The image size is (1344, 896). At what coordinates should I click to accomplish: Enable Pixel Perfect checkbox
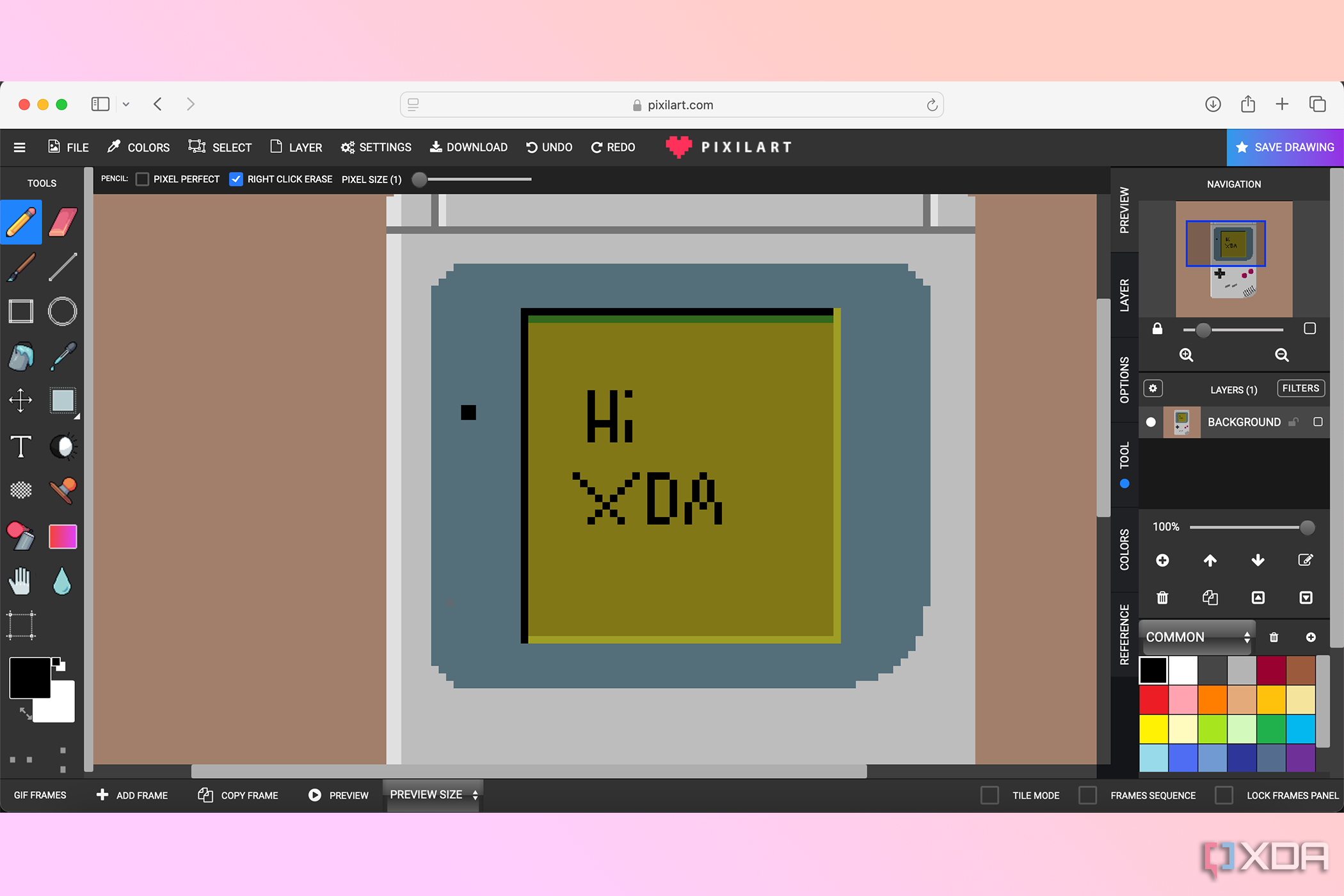click(x=143, y=179)
